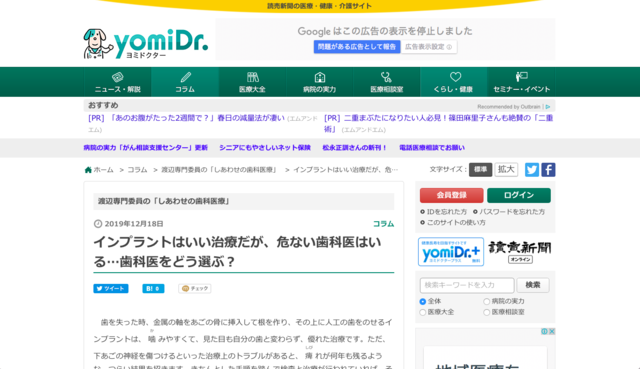
Task: Click the article headline インプラントはいい治療だが
Action: (x=237, y=252)
